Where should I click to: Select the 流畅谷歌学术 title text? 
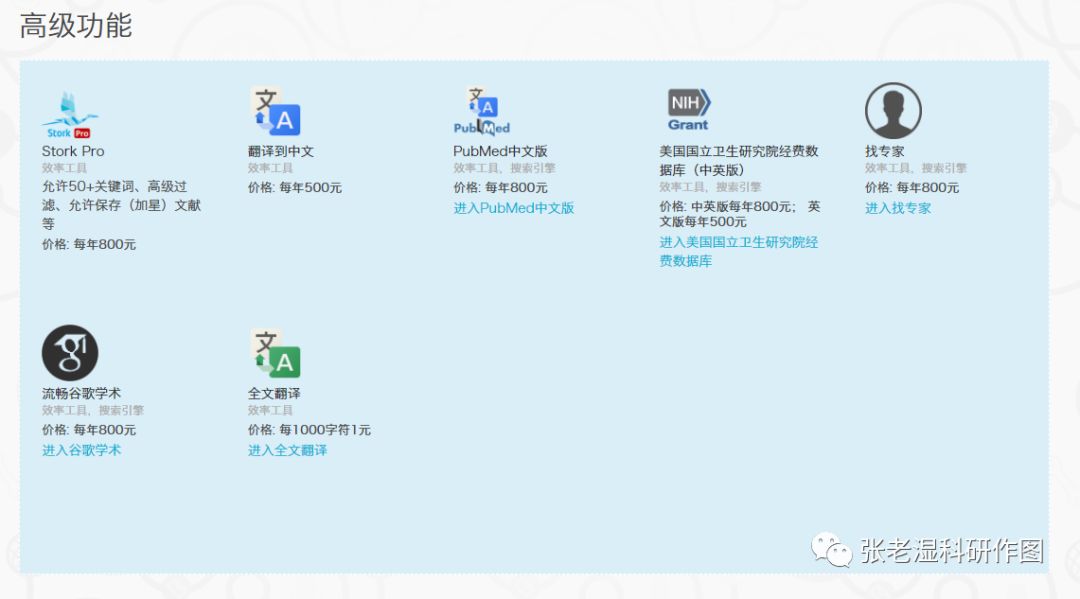coord(81,393)
